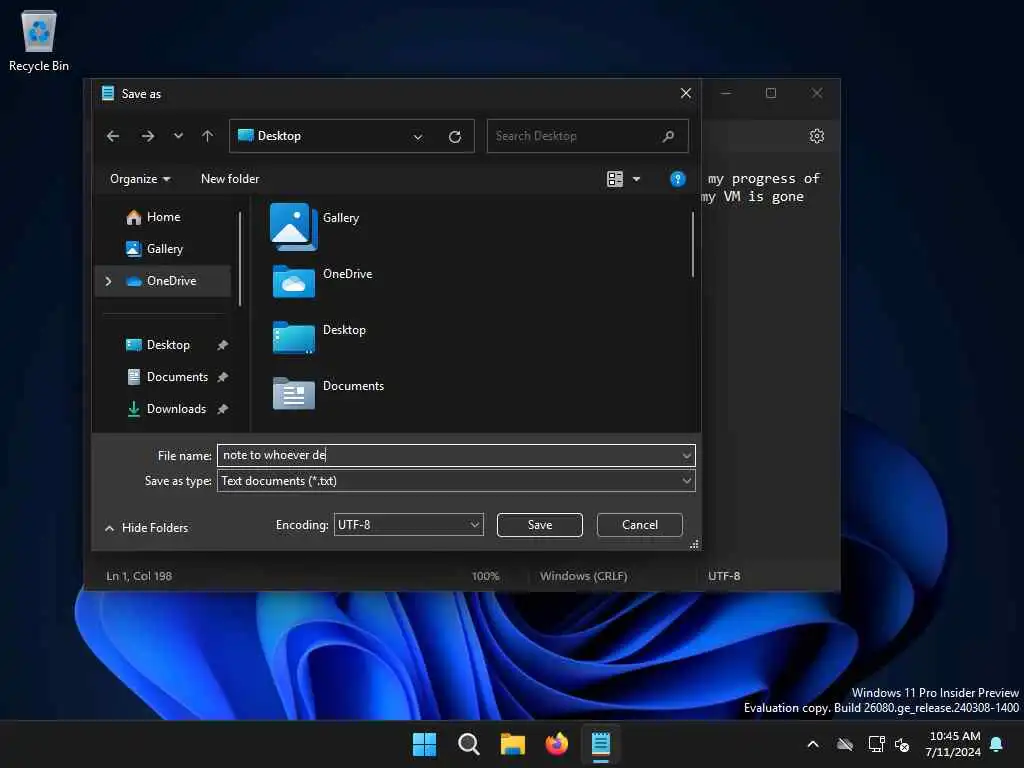Launch Firefox from the taskbar

pos(556,744)
